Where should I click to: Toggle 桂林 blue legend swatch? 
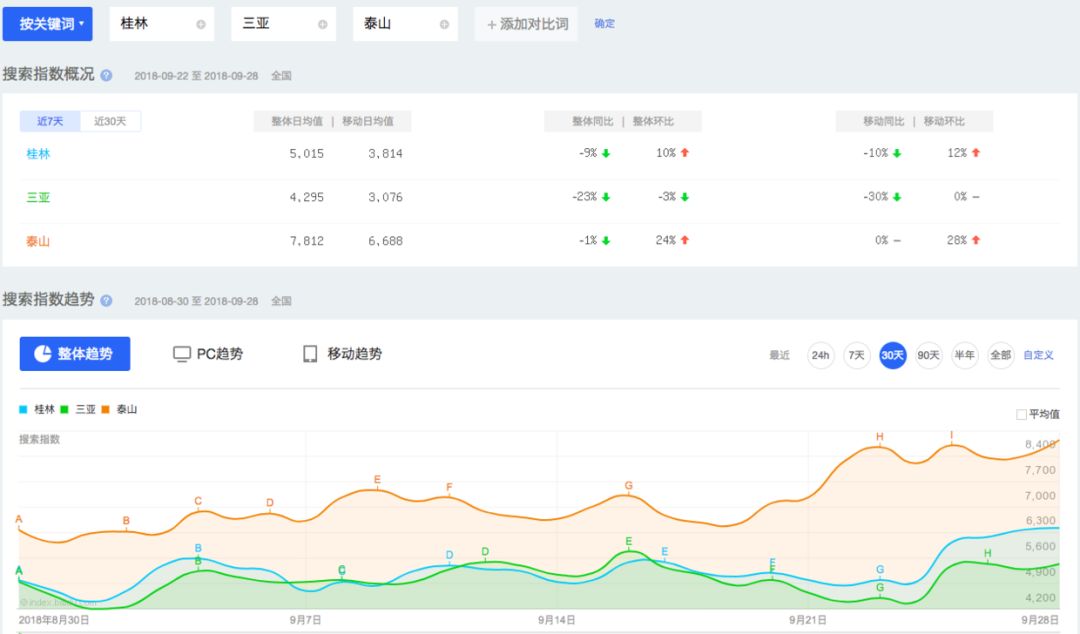coord(23,409)
